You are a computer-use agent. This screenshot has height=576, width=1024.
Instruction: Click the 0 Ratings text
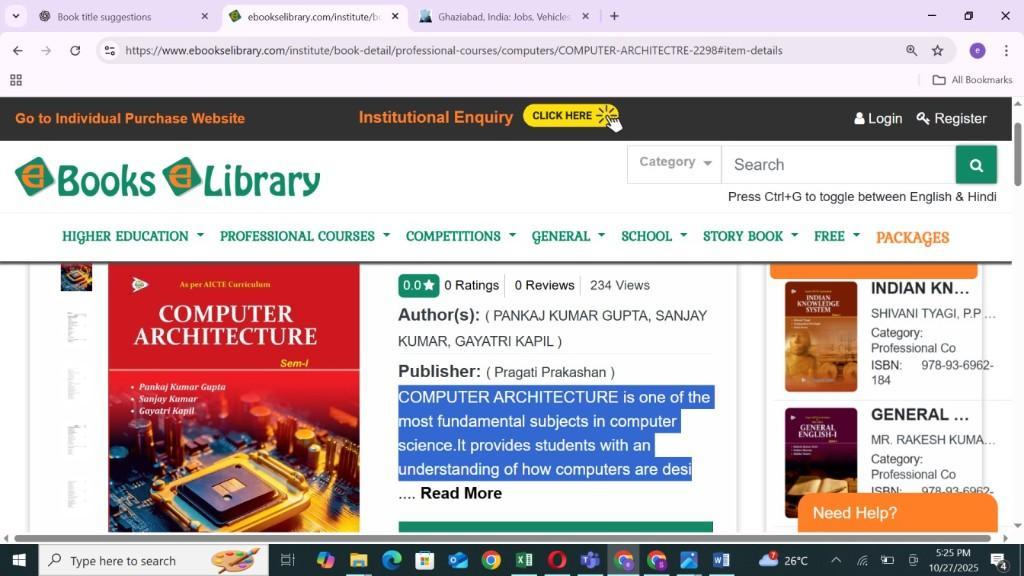[471, 285]
